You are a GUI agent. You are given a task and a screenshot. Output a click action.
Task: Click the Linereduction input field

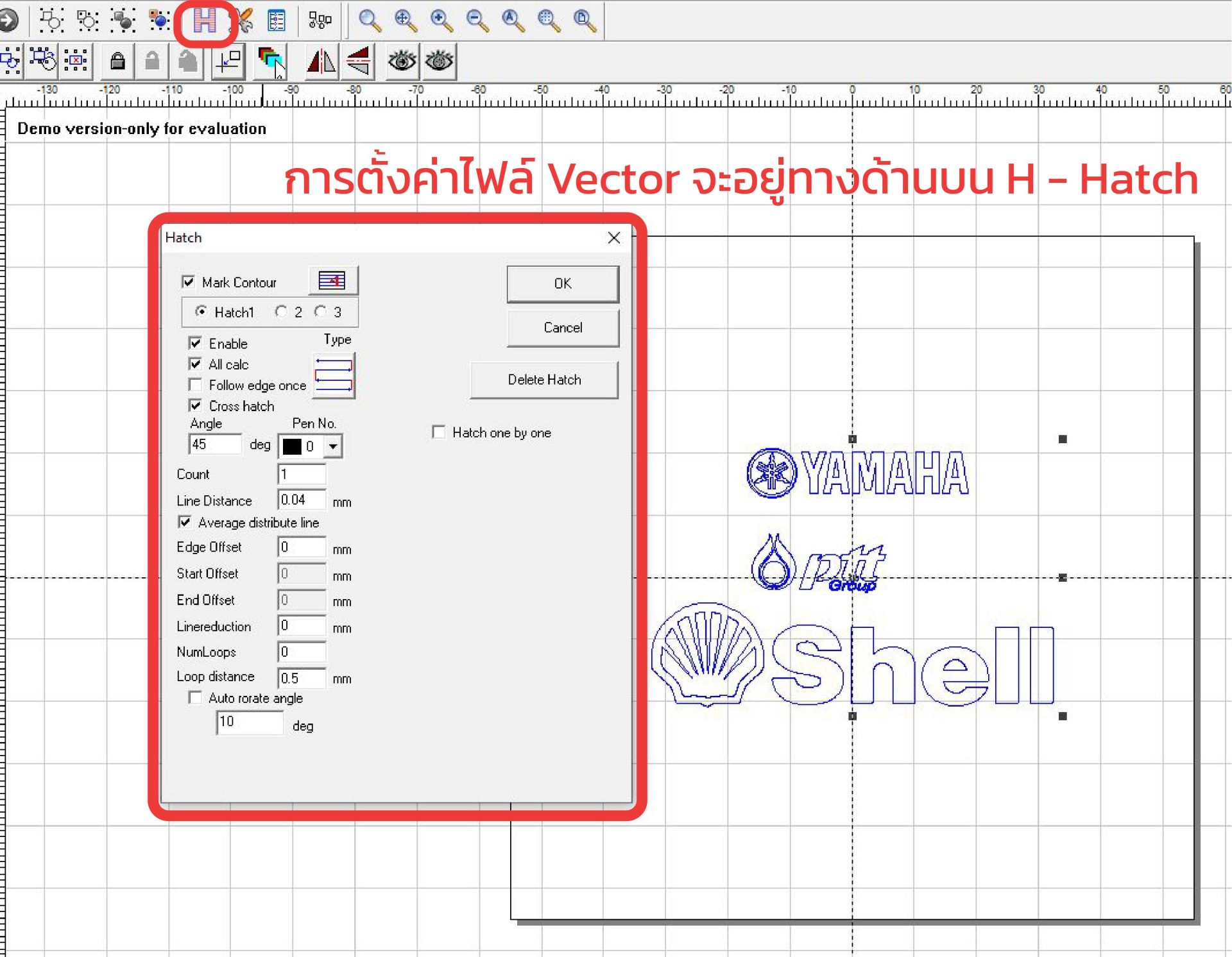pyautogui.click(x=302, y=625)
